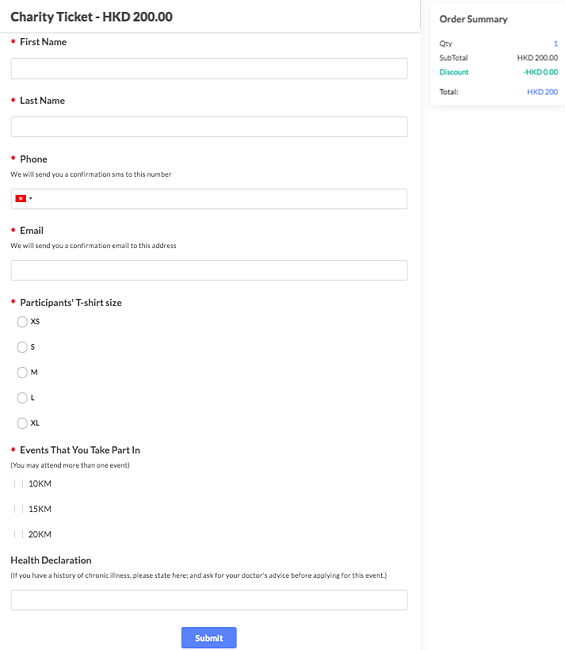Click the confirmation email hint text
The width and height of the screenshot is (565, 650).
click(x=93, y=246)
